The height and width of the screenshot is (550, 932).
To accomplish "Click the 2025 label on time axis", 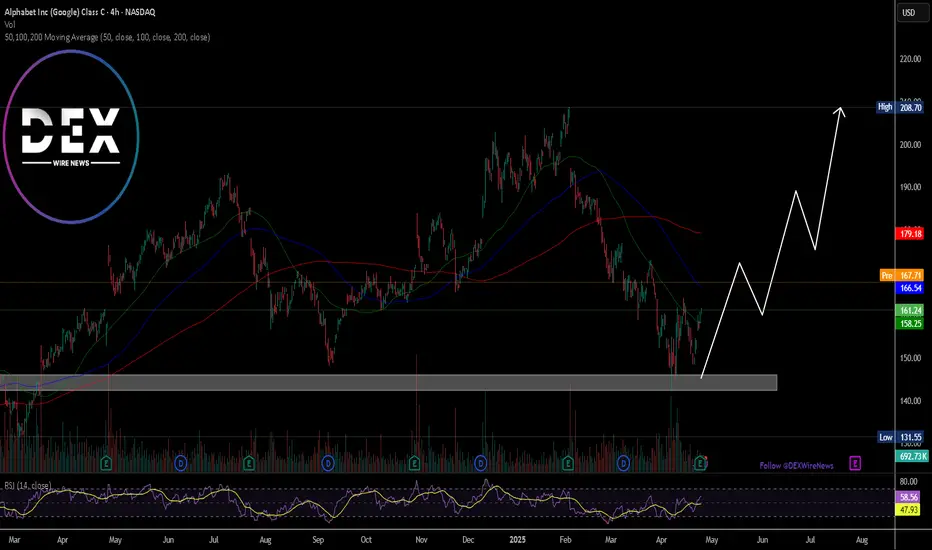I will point(517,540).
